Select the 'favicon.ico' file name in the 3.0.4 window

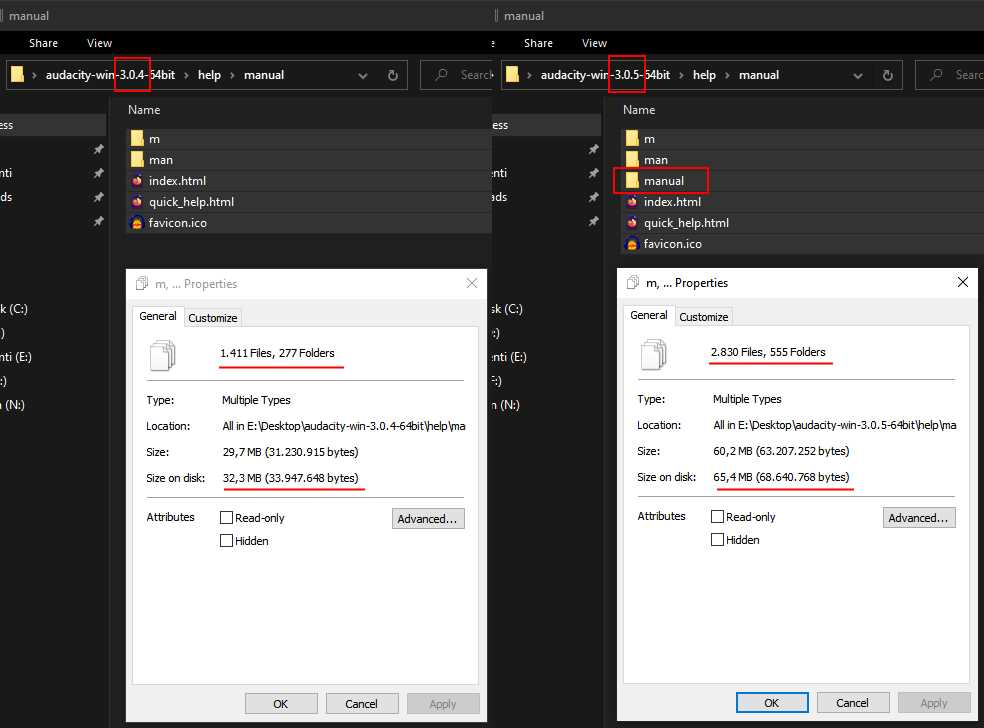[178, 223]
